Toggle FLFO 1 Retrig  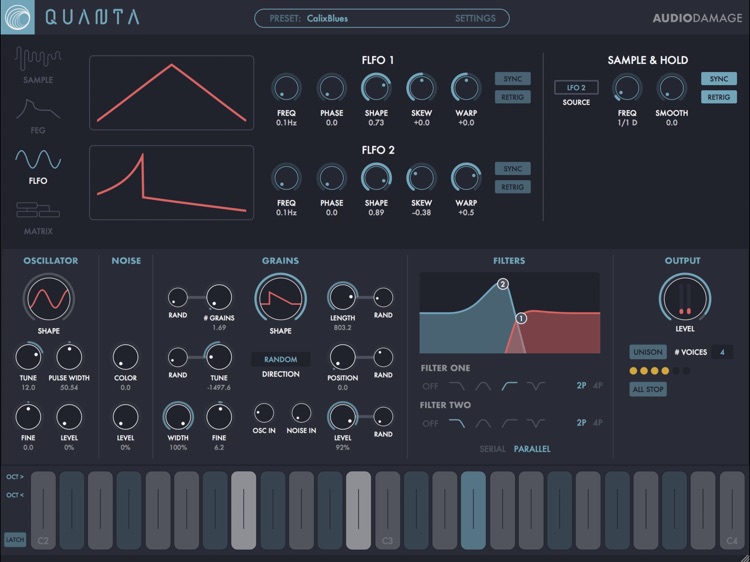point(513,97)
